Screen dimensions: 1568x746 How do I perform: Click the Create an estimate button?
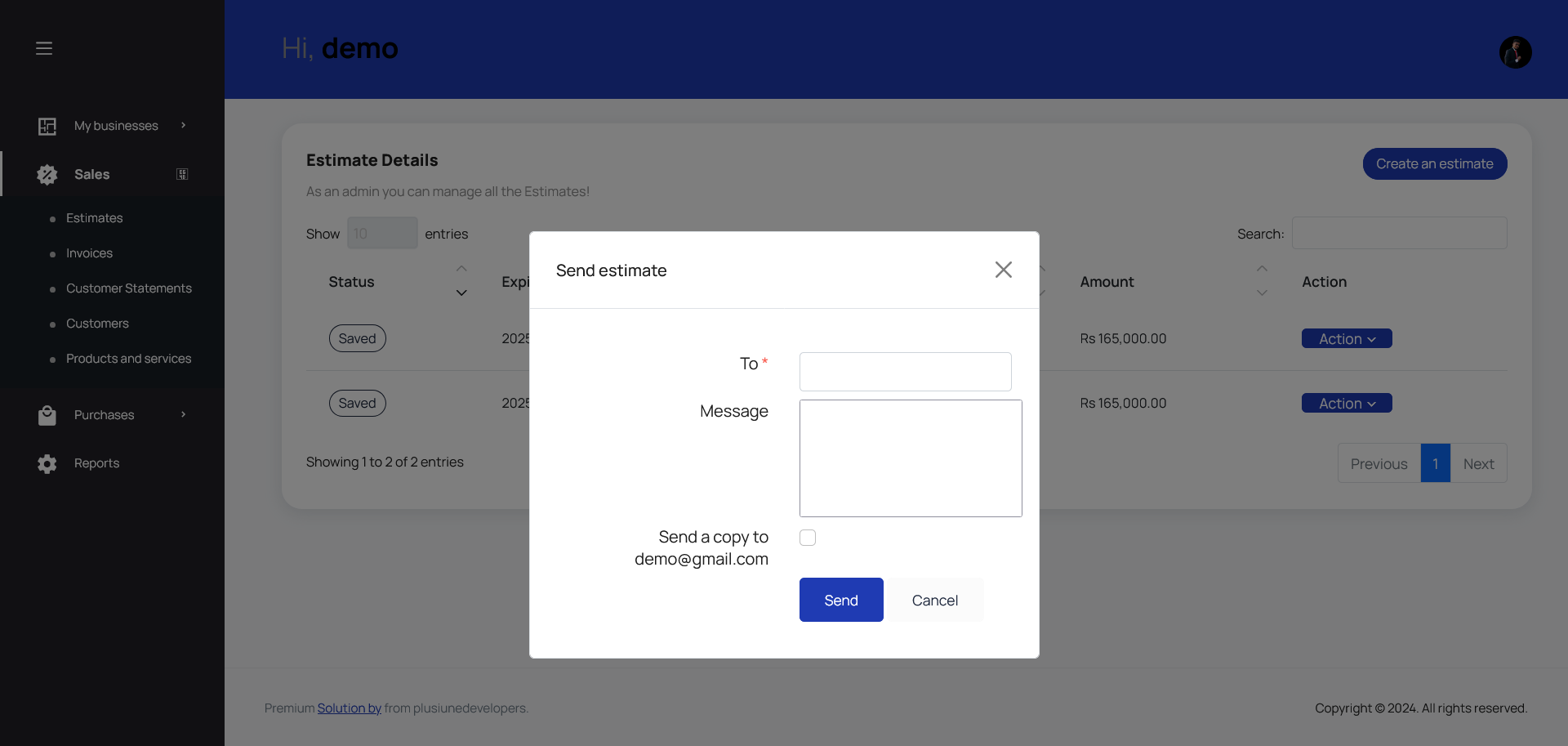click(x=1435, y=163)
